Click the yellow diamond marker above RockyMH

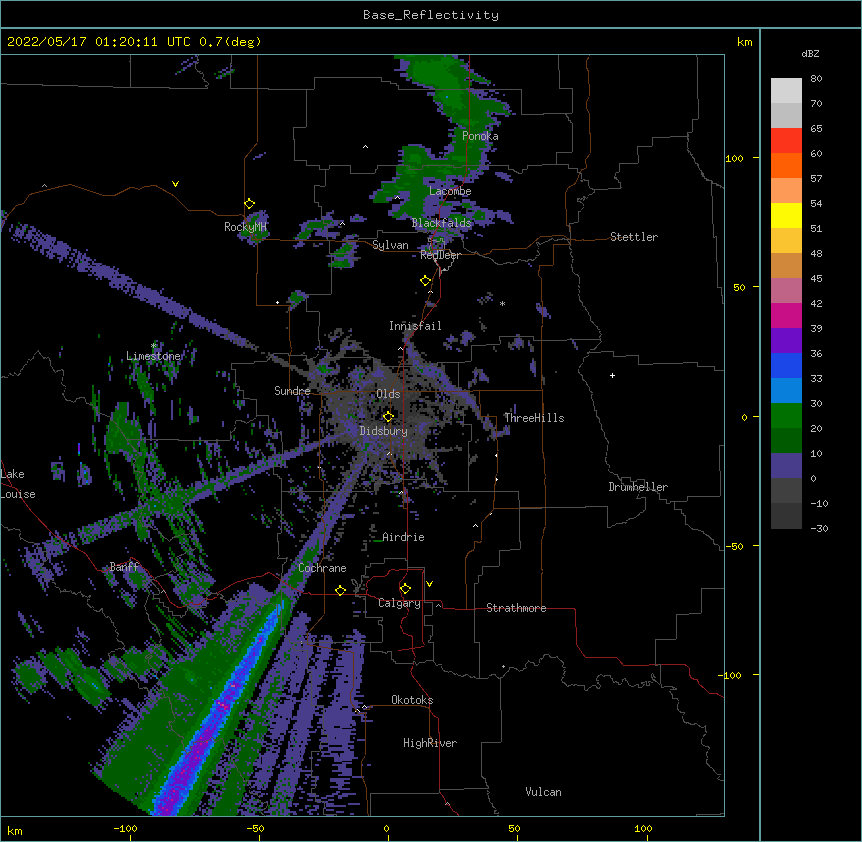(249, 204)
